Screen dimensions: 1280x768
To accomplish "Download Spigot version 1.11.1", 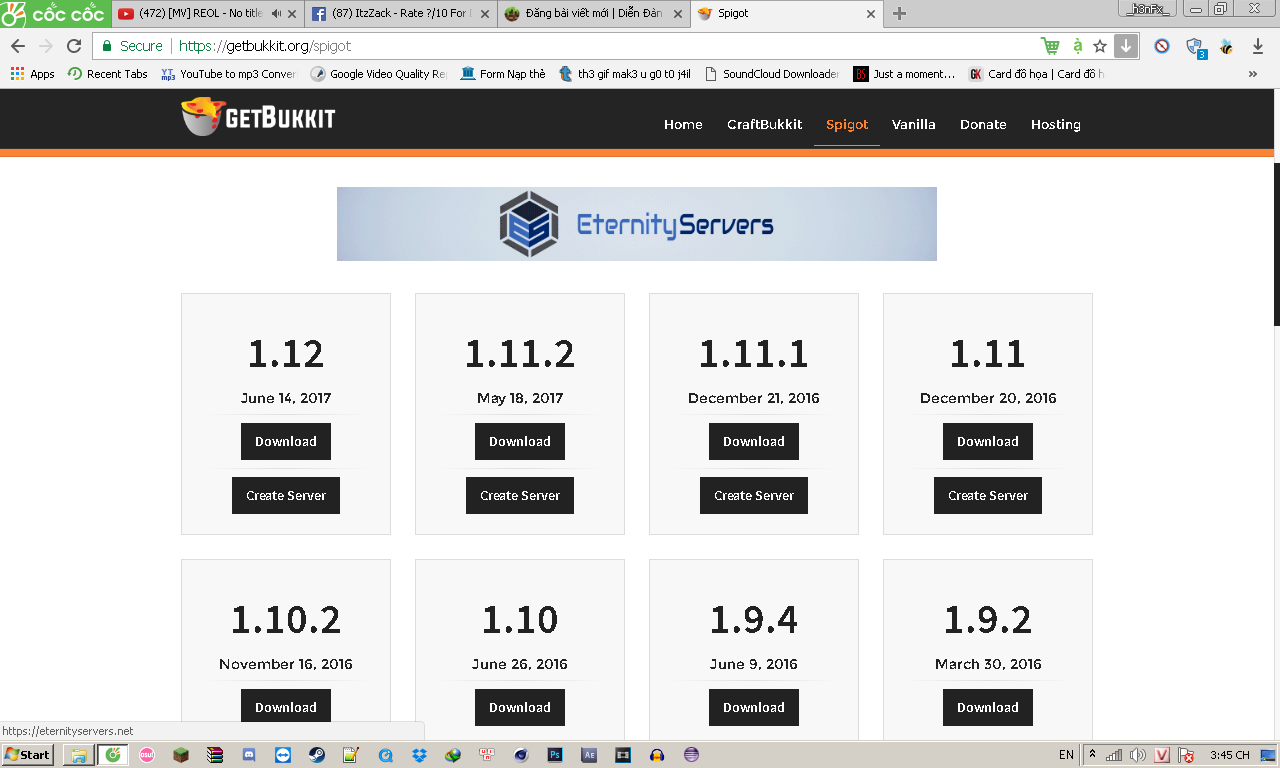I will pos(754,441).
